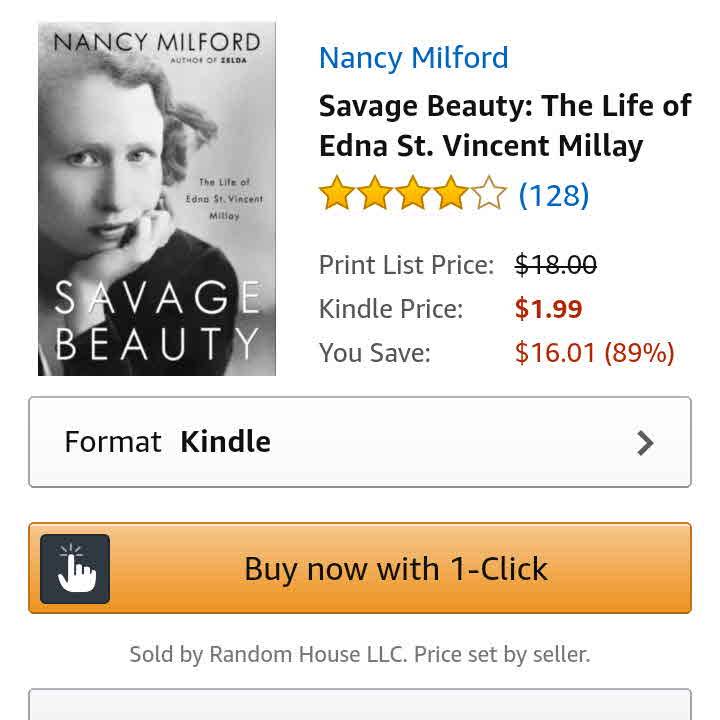
Task: Click the "Print List Price:" label
Action: point(406,265)
